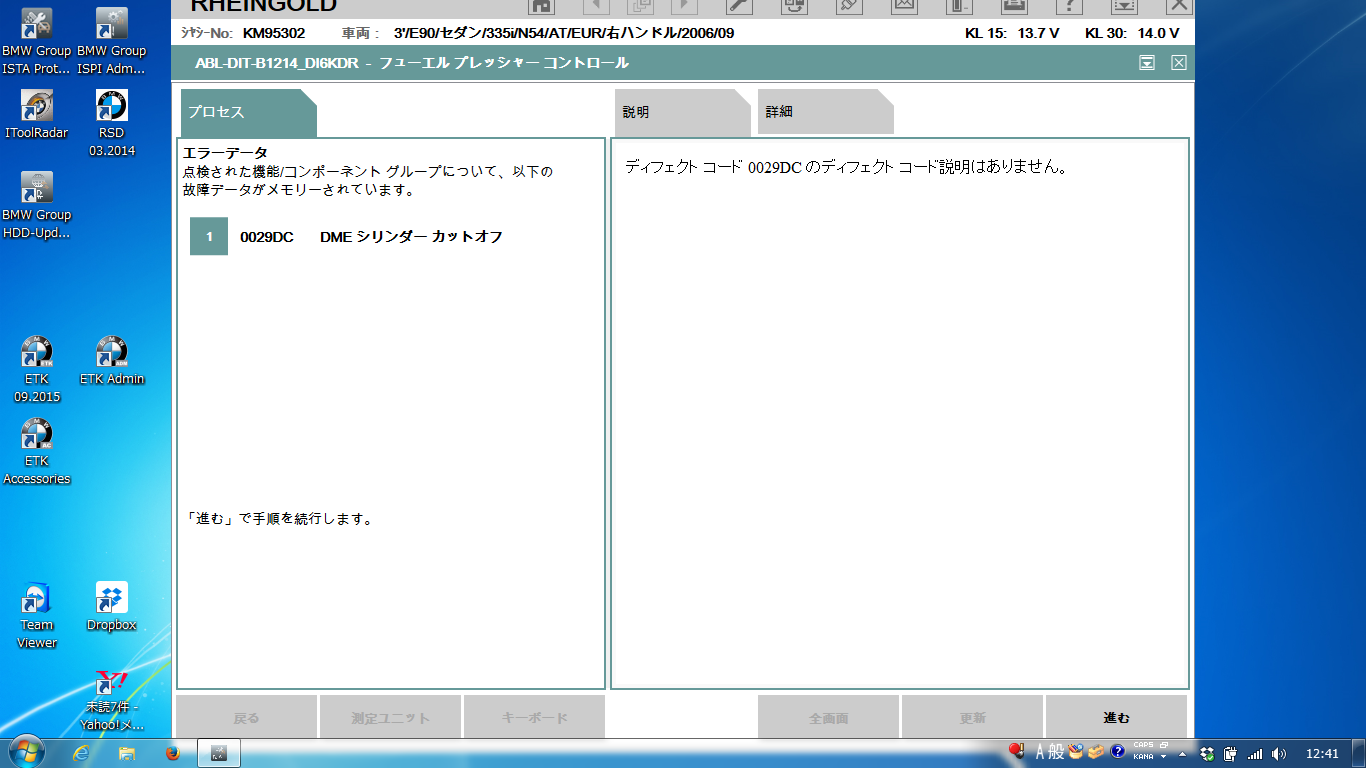The height and width of the screenshot is (768, 1366).
Task: Collapse the Fuel Pressure Control panel header
Action: click(x=1147, y=63)
